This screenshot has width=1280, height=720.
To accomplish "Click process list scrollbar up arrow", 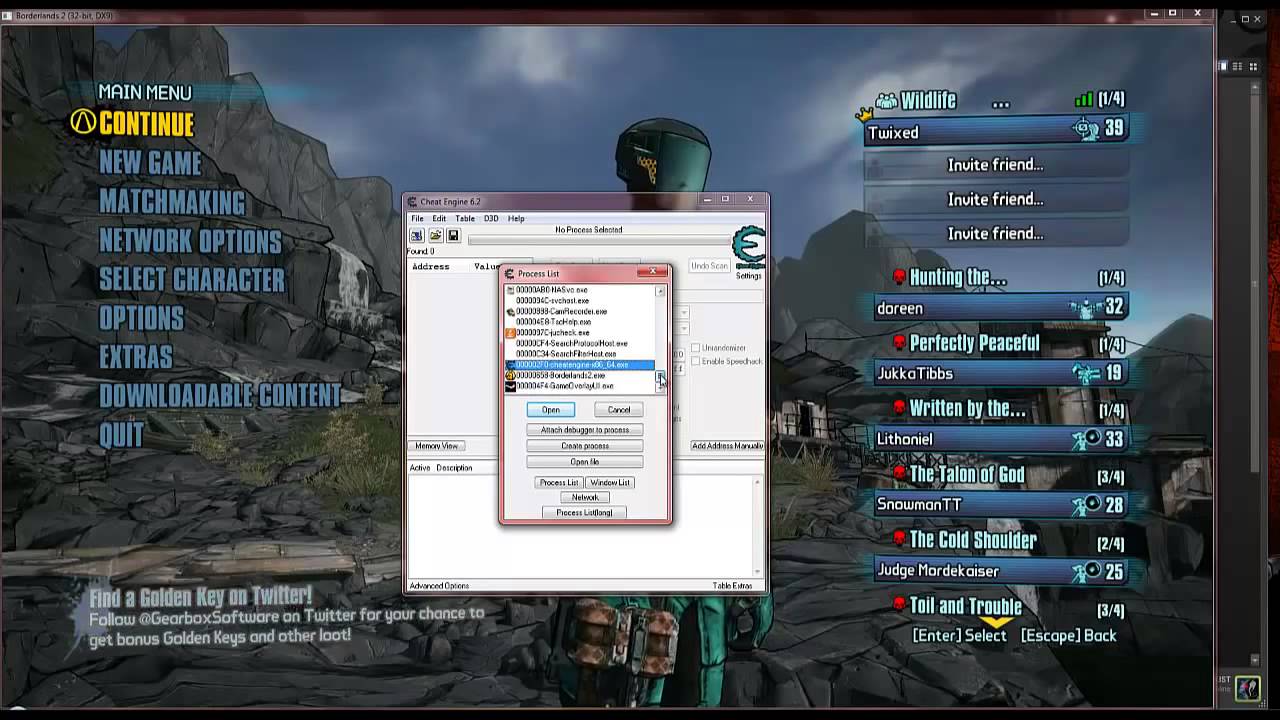I will coord(660,291).
